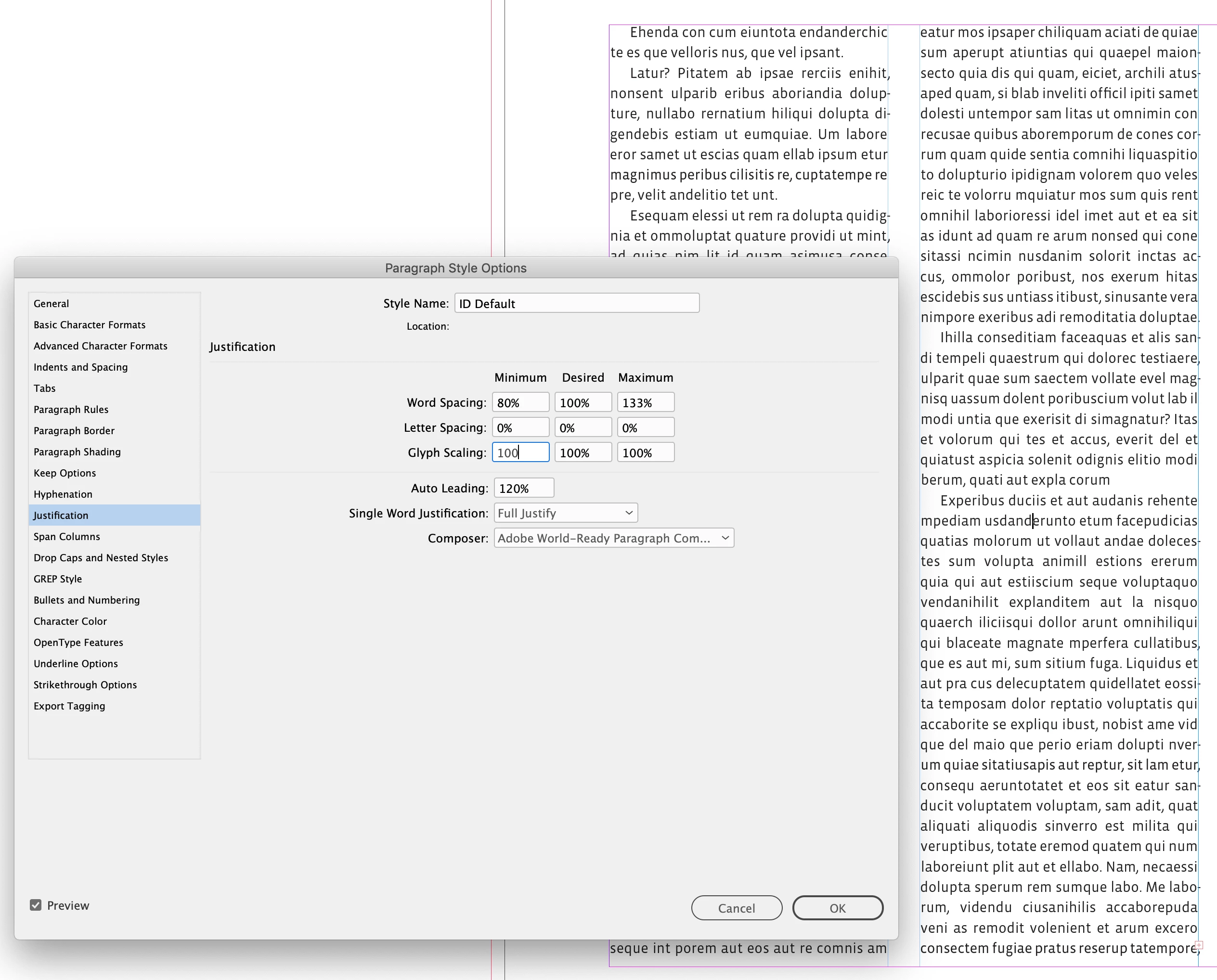Image resolution: width=1217 pixels, height=980 pixels.
Task: Focus the Letter Spacing Desired field
Action: (583, 427)
